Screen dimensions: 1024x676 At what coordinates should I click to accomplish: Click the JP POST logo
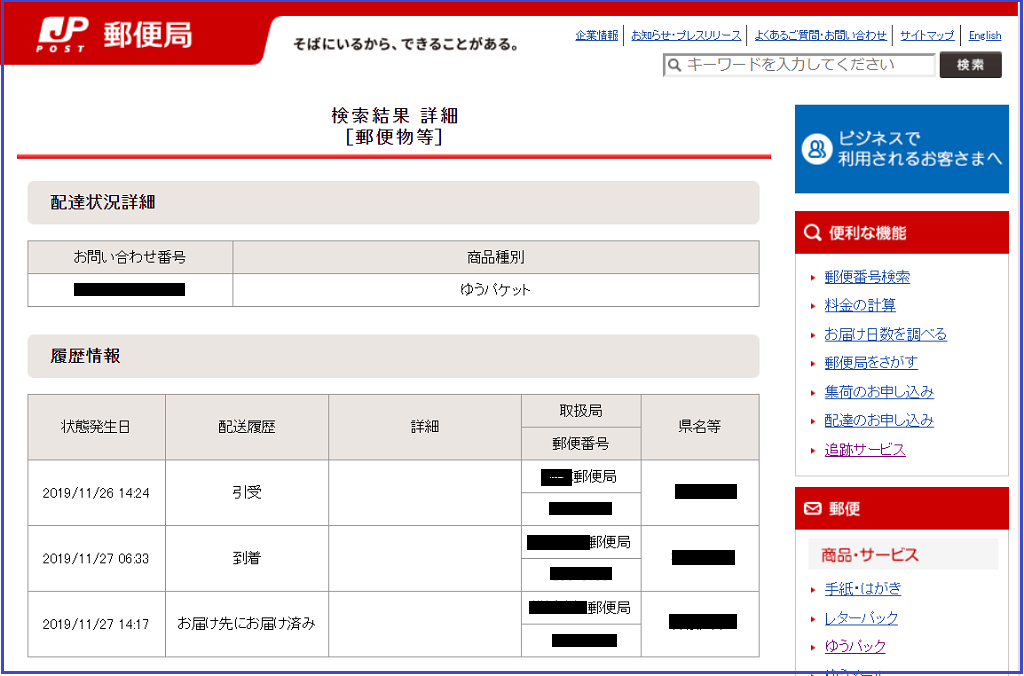[x=61, y=37]
